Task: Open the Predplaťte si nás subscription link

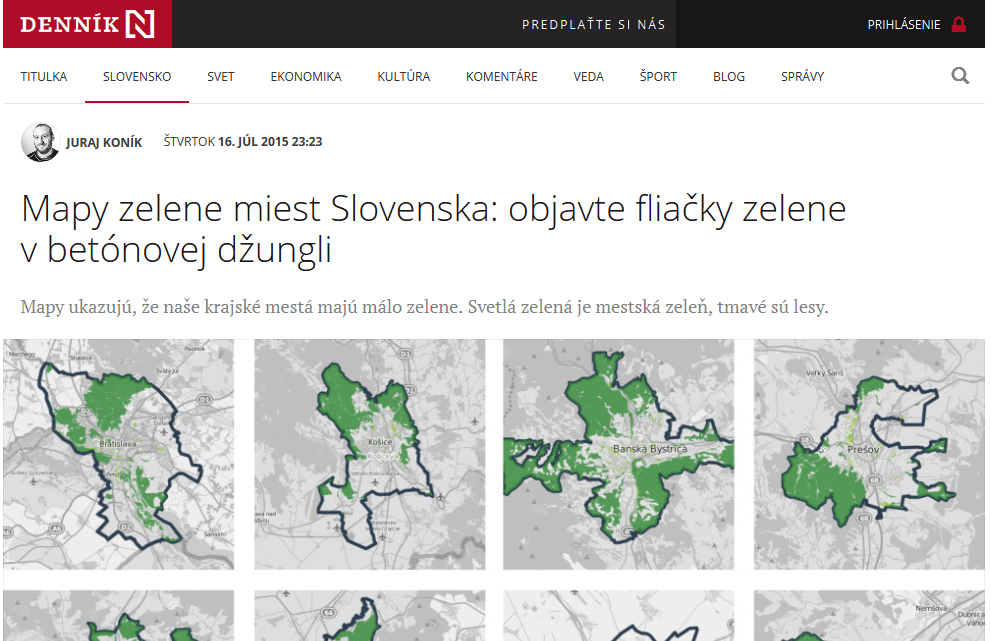Action: tap(593, 25)
